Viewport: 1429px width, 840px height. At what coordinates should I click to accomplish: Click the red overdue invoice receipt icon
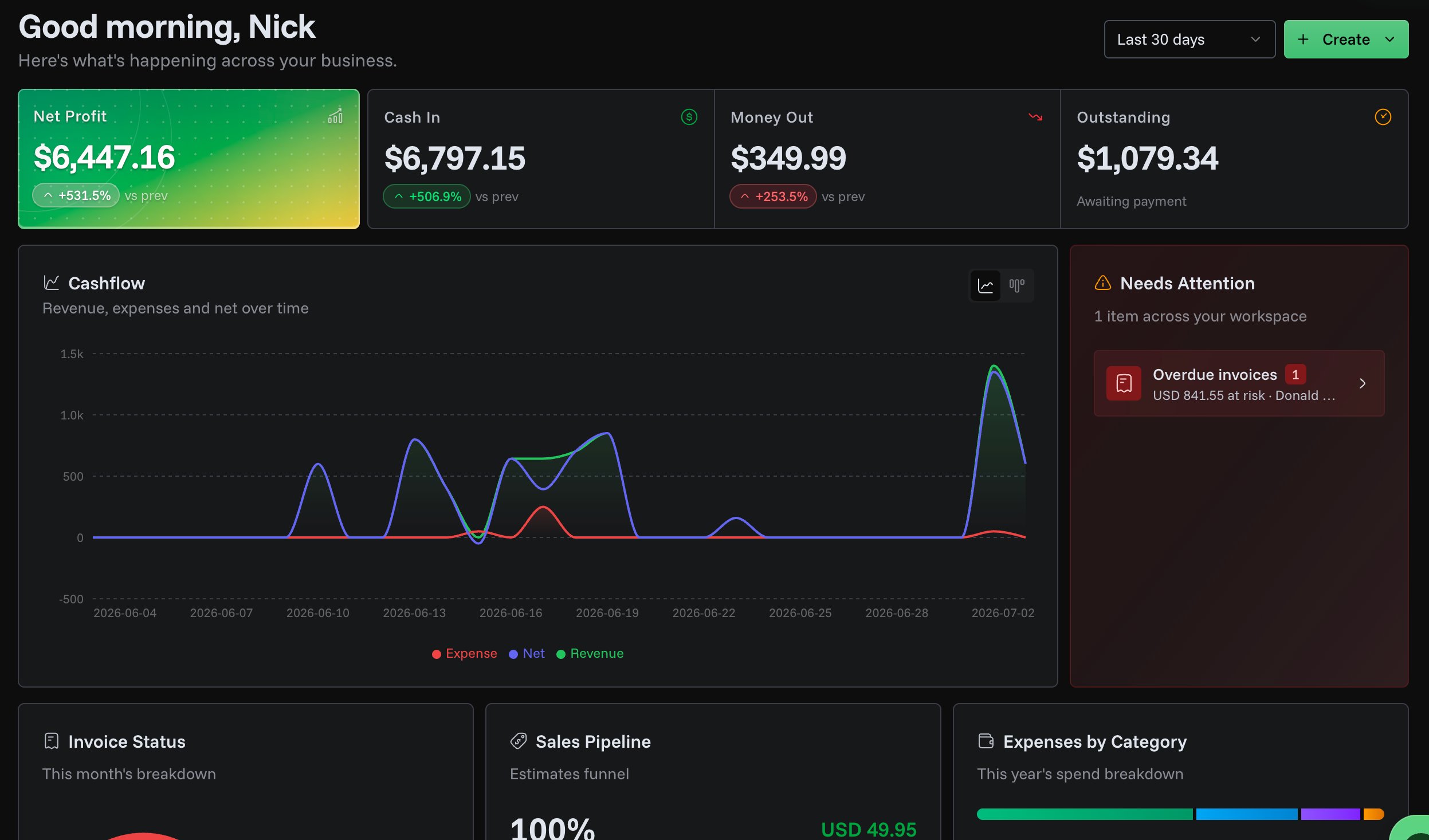coord(1124,383)
